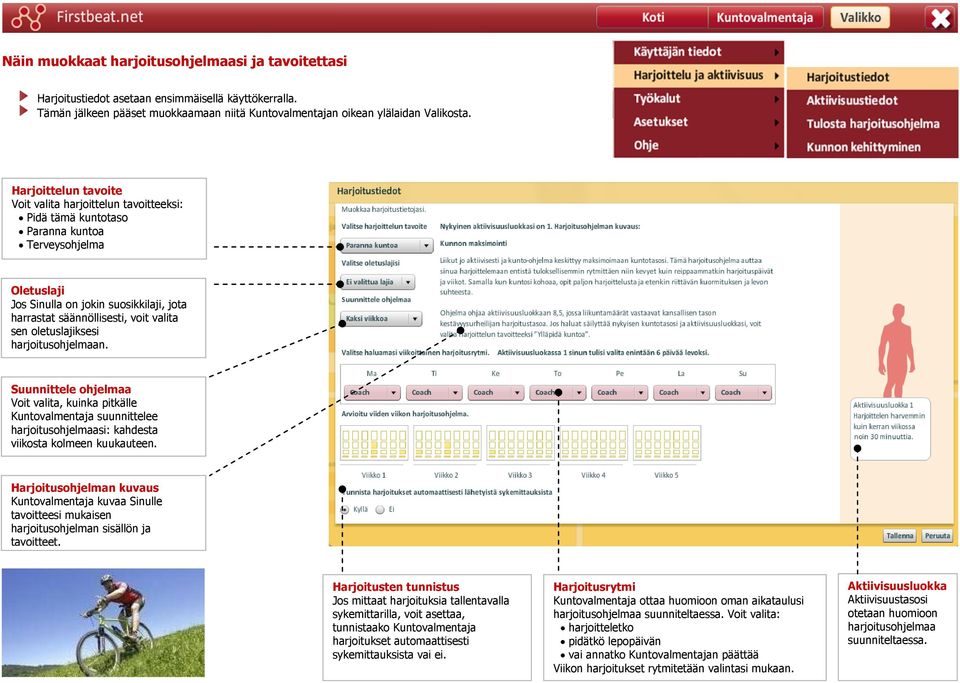Open Coach dropdown for Pe

(x=619, y=392)
